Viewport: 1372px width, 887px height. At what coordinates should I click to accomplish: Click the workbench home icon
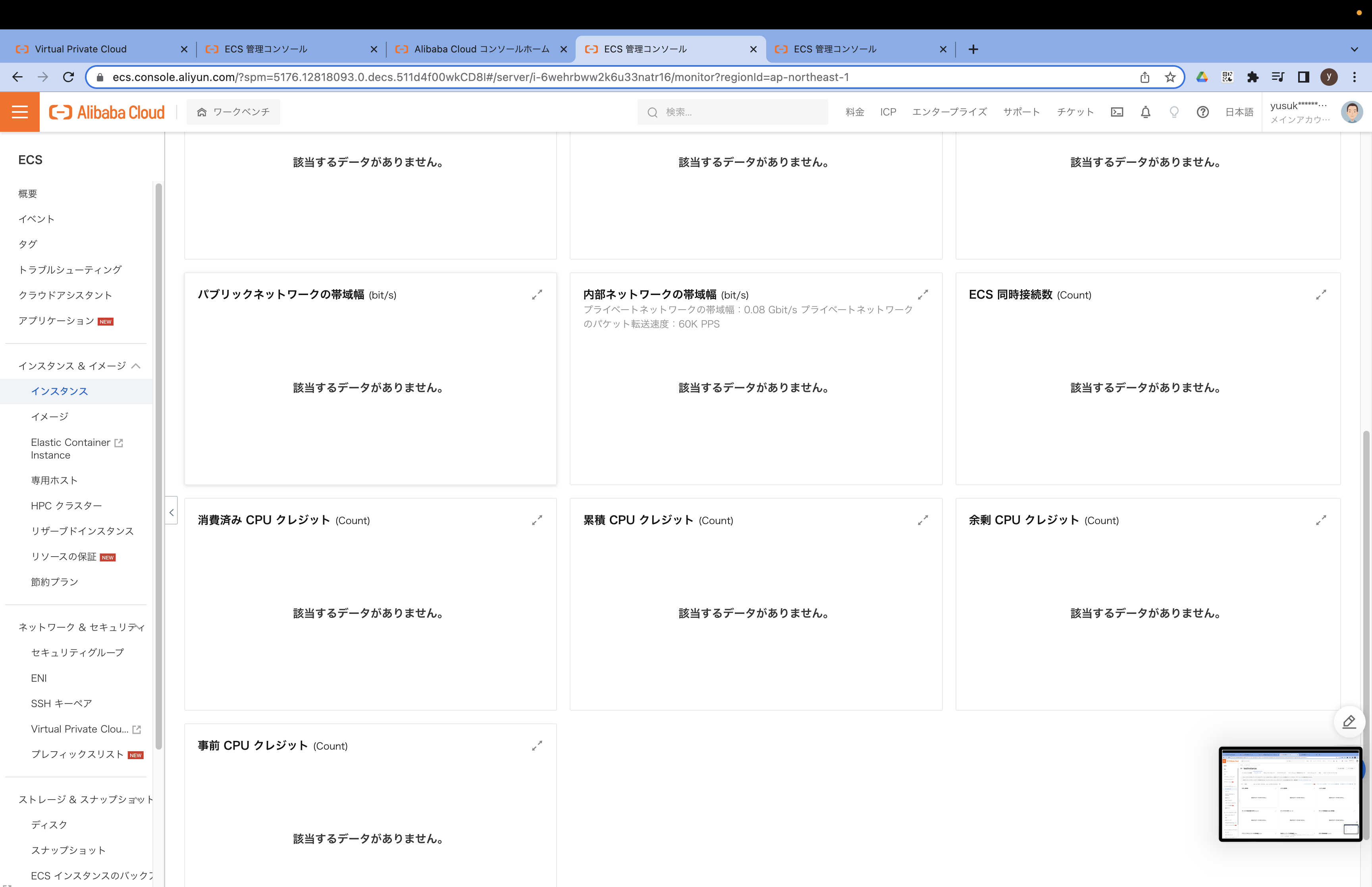202,111
